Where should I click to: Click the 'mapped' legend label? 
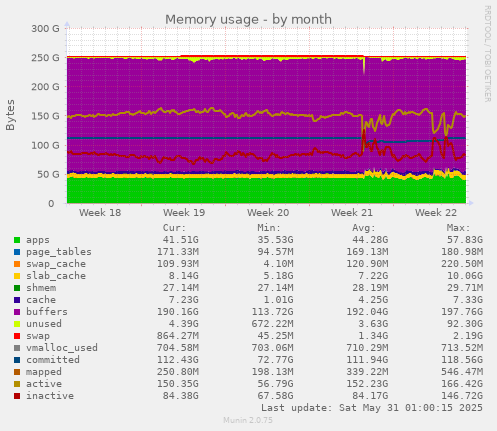click(x=44, y=372)
